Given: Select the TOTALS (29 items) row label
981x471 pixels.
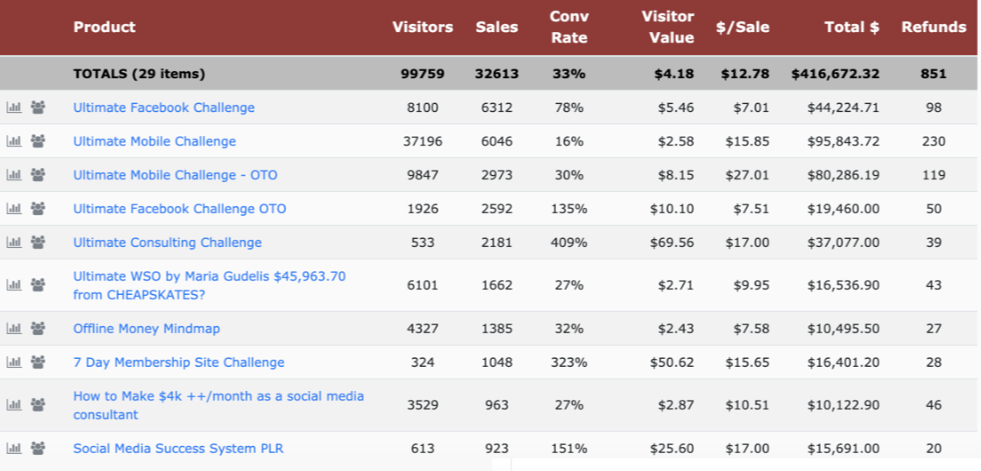Looking at the screenshot, I should [139, 74].
